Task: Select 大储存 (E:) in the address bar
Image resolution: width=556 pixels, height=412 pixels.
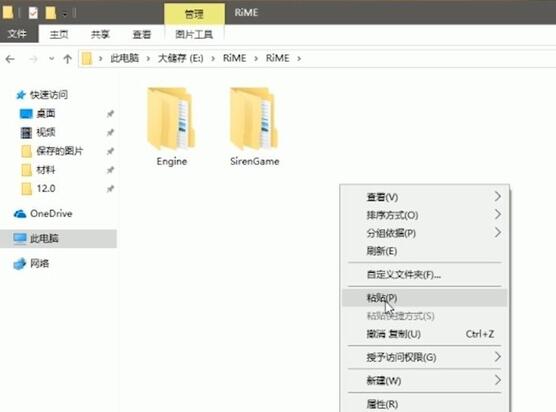Action: click(x=180, y=59)
